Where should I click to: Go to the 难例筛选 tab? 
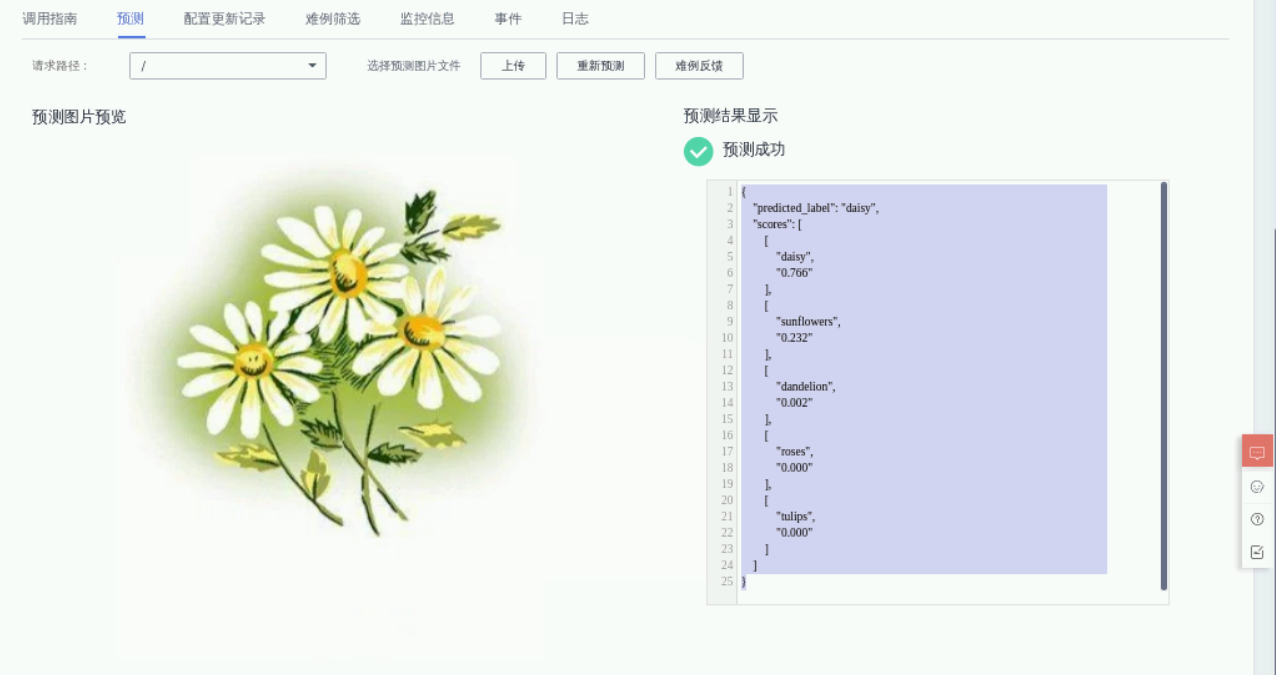point(333,19)
